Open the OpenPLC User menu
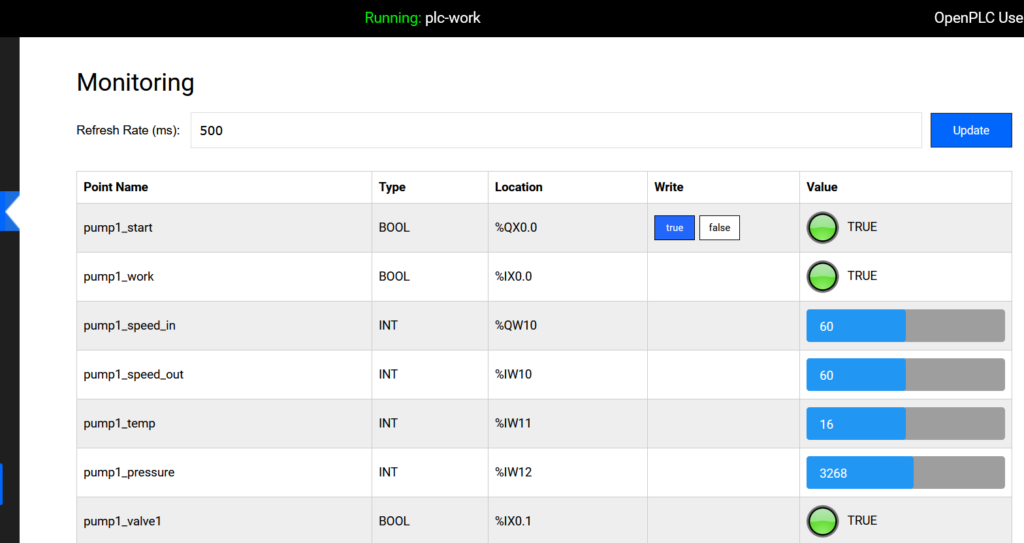The image size is (1024, 543). [x=977, y=18]
